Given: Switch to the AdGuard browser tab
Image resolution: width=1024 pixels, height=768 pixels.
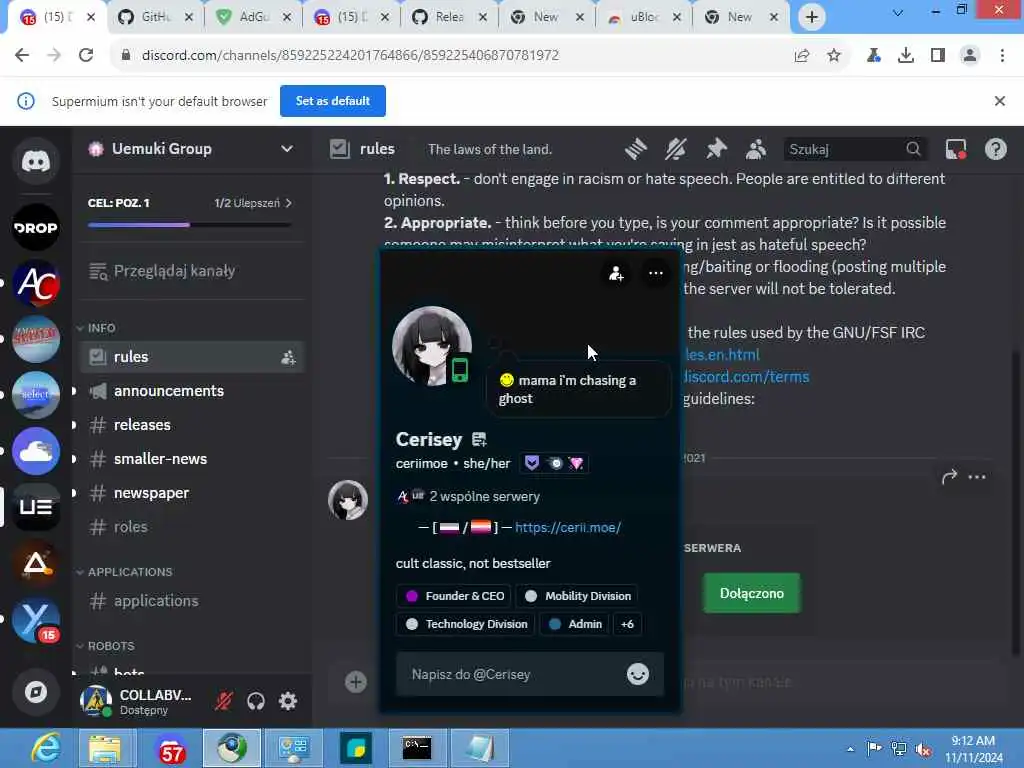Looking at the screenshot, I should [x=254, y=17].
